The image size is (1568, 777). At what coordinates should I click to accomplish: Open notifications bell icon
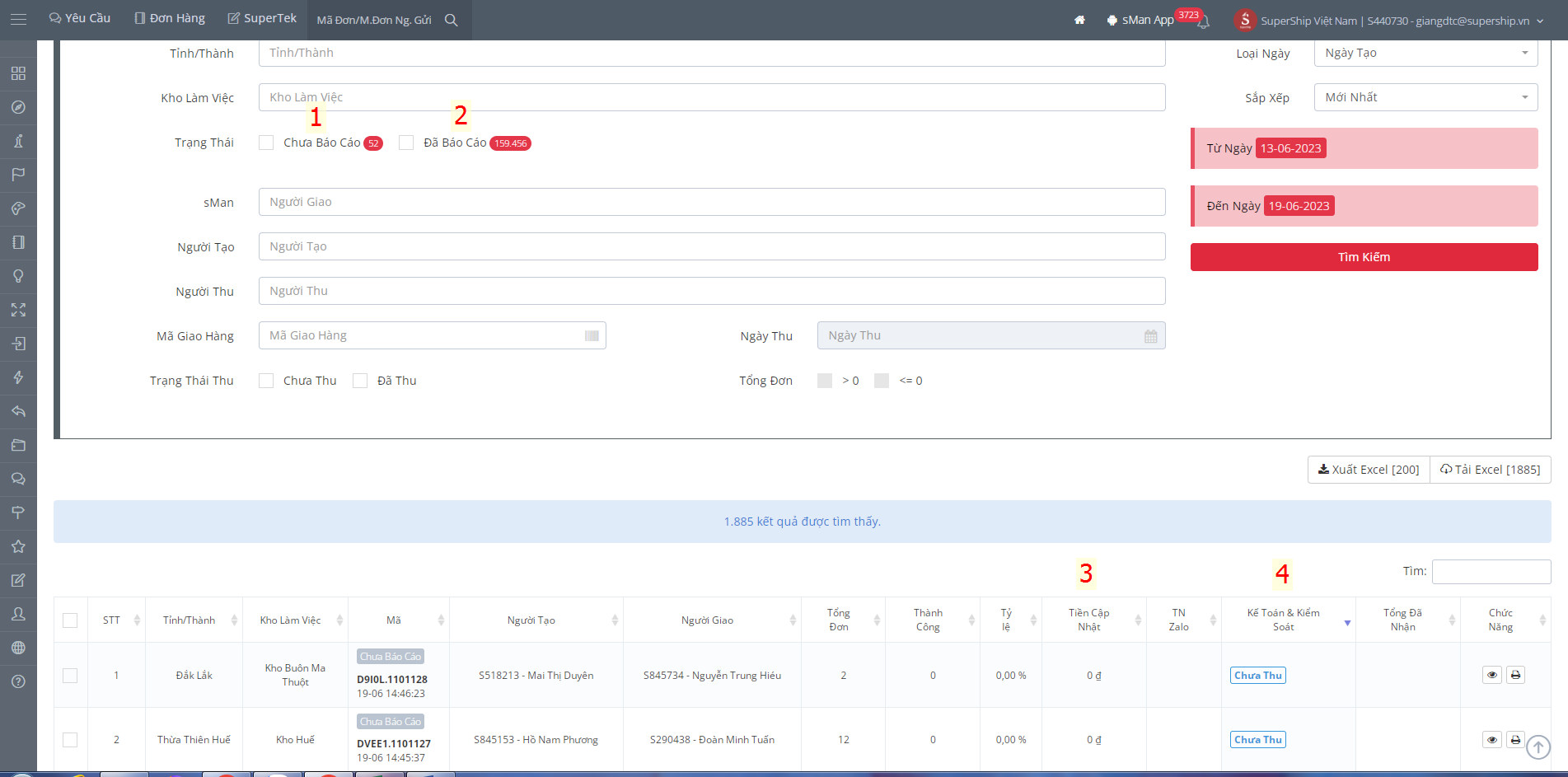[1203, 21]
